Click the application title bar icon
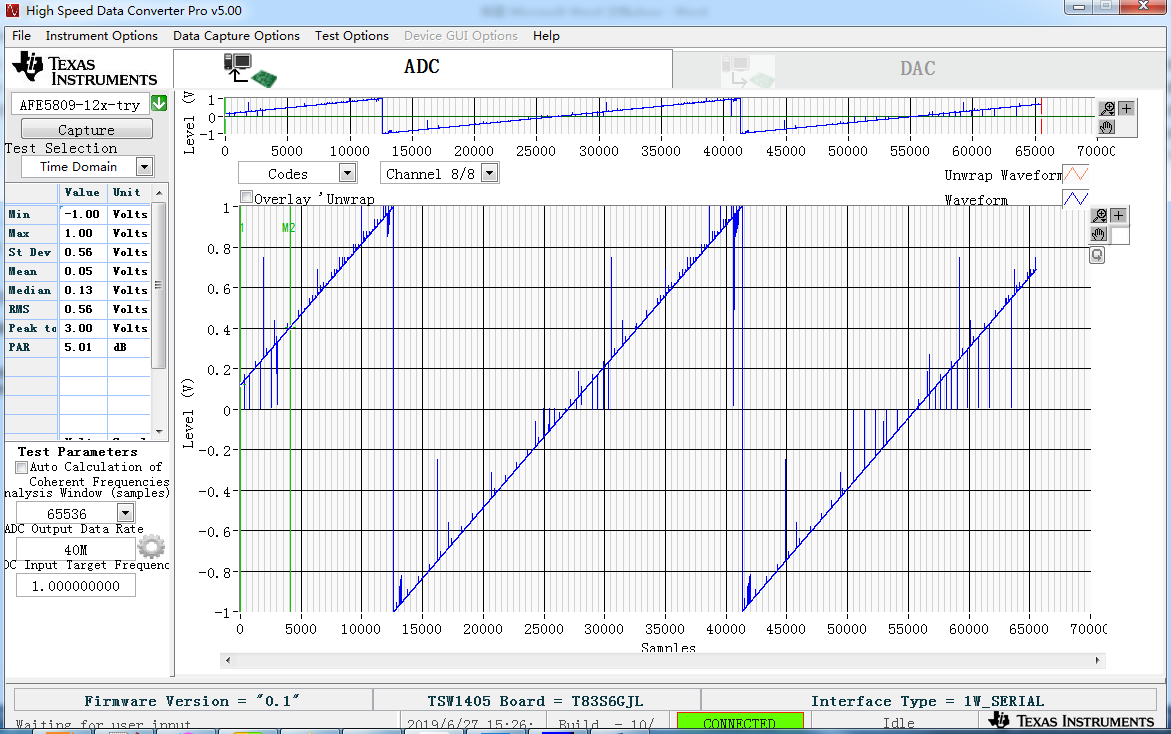The width and height of the screenshot is (1171, 734). click(12, 10)
